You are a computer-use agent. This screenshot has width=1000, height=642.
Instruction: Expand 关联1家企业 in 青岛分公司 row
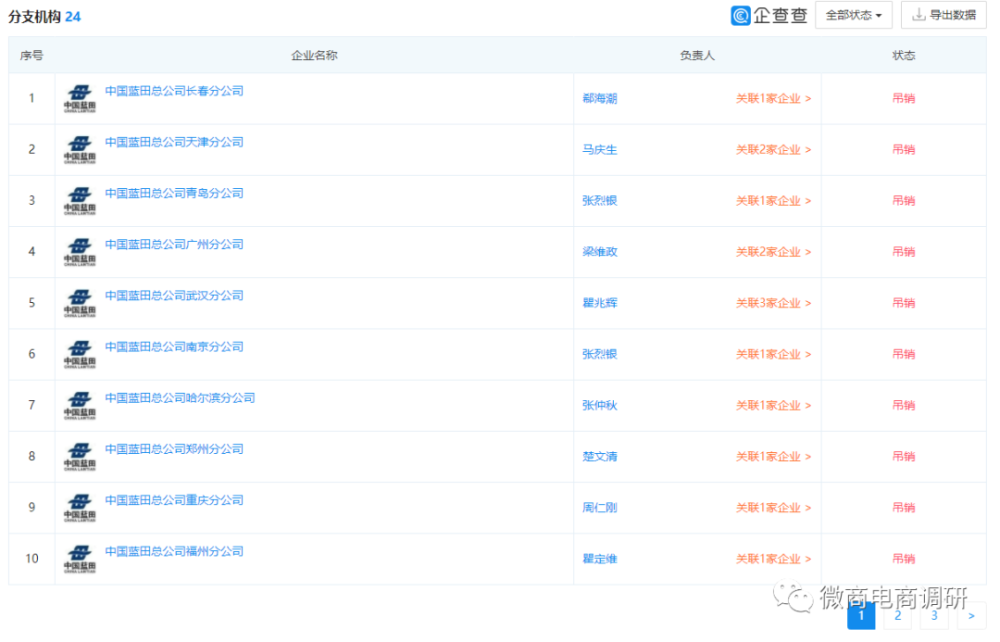pyautogui.click(x=773, y=201)
